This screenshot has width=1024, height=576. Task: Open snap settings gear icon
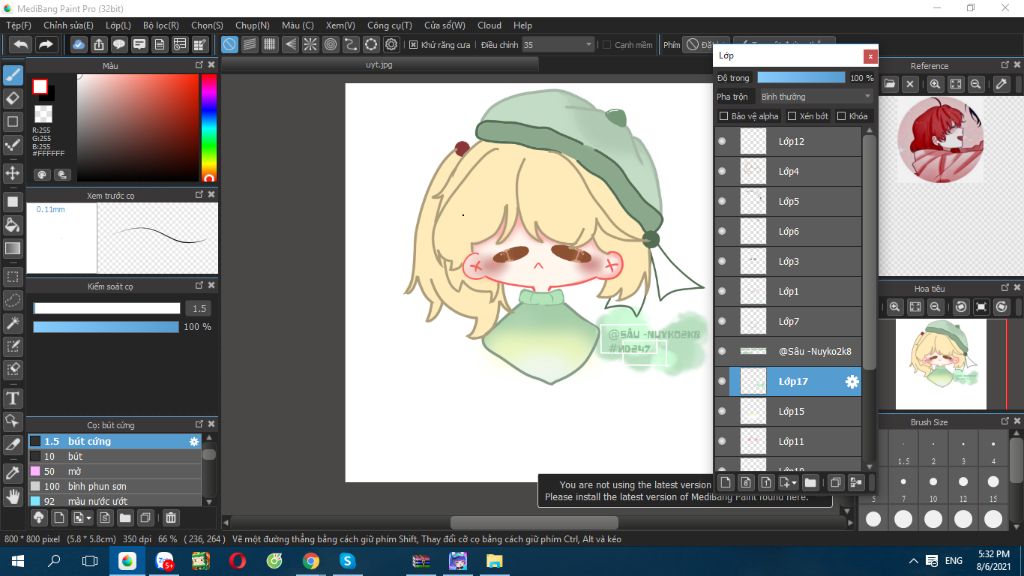click(391, 44)
